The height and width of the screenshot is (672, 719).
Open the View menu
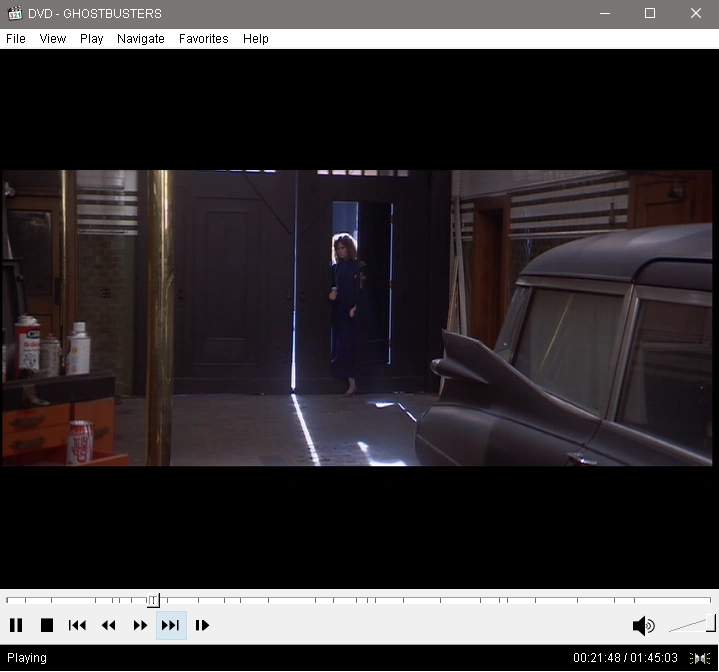(x=53, y=39)
